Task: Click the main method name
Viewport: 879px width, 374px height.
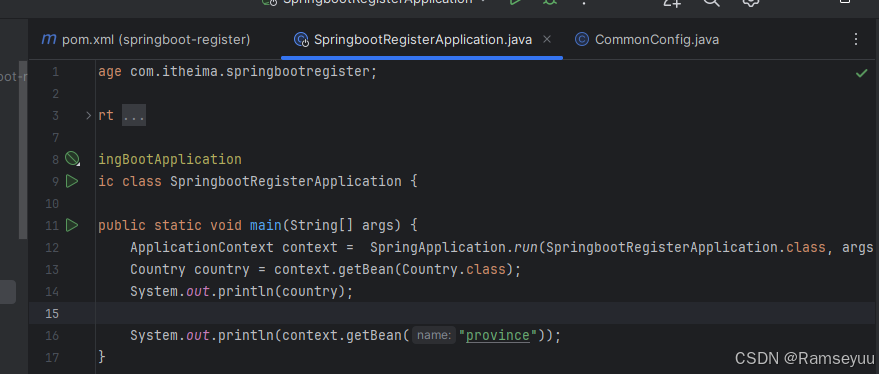Action: [x=266, y=225]
